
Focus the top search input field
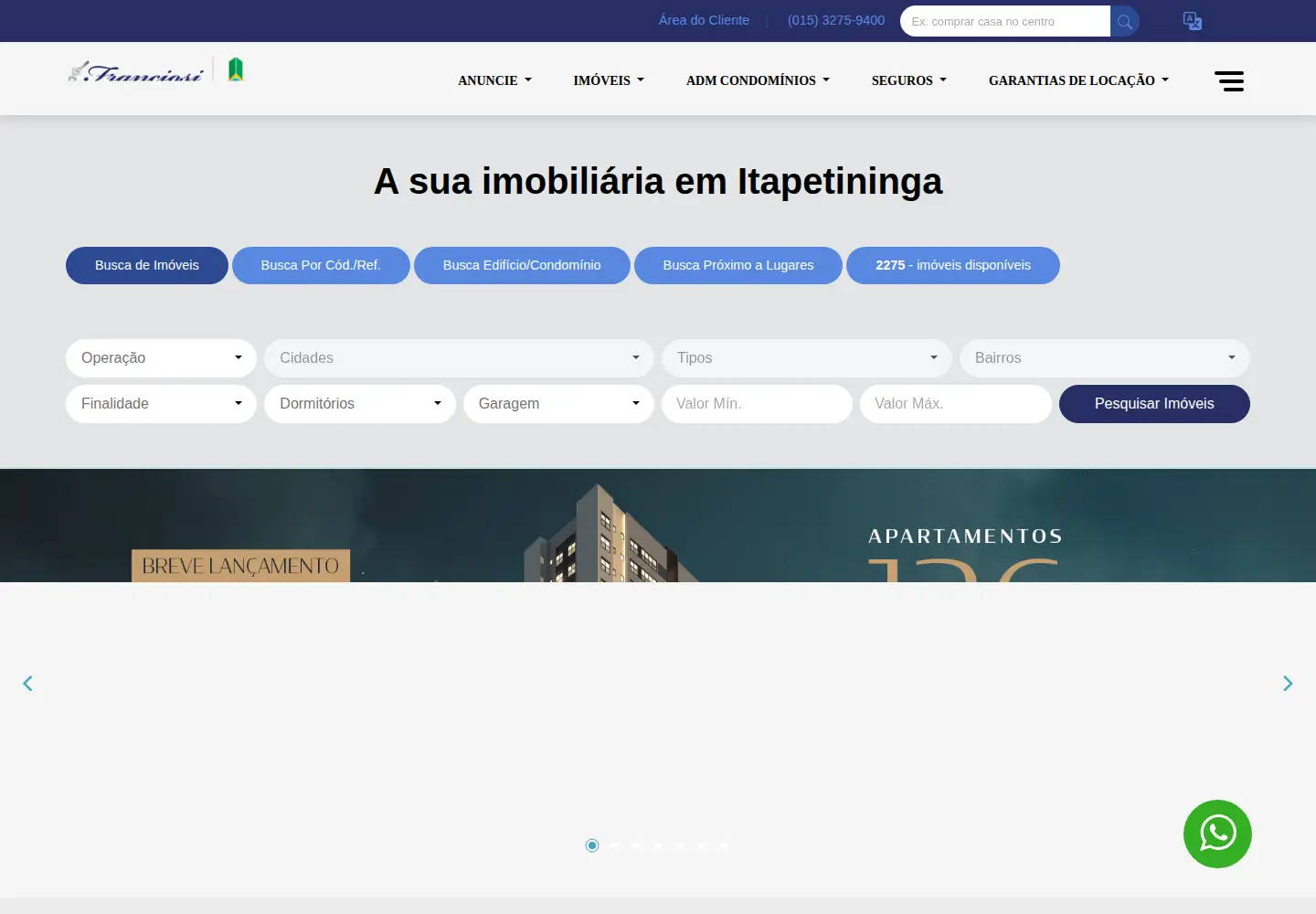click(1005, 21)
